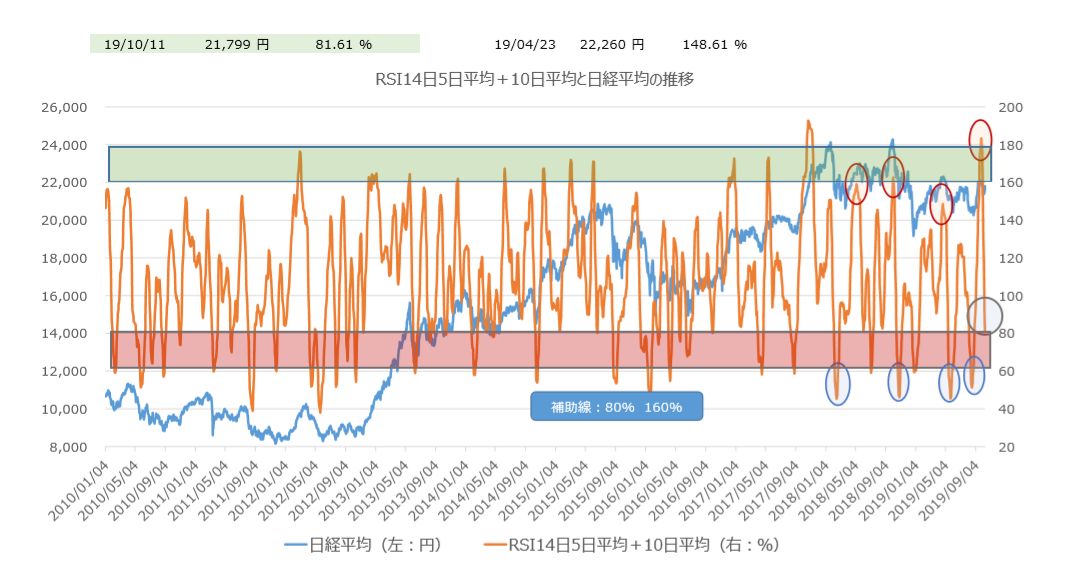Click the left axis label 8,000

[68, 448]
